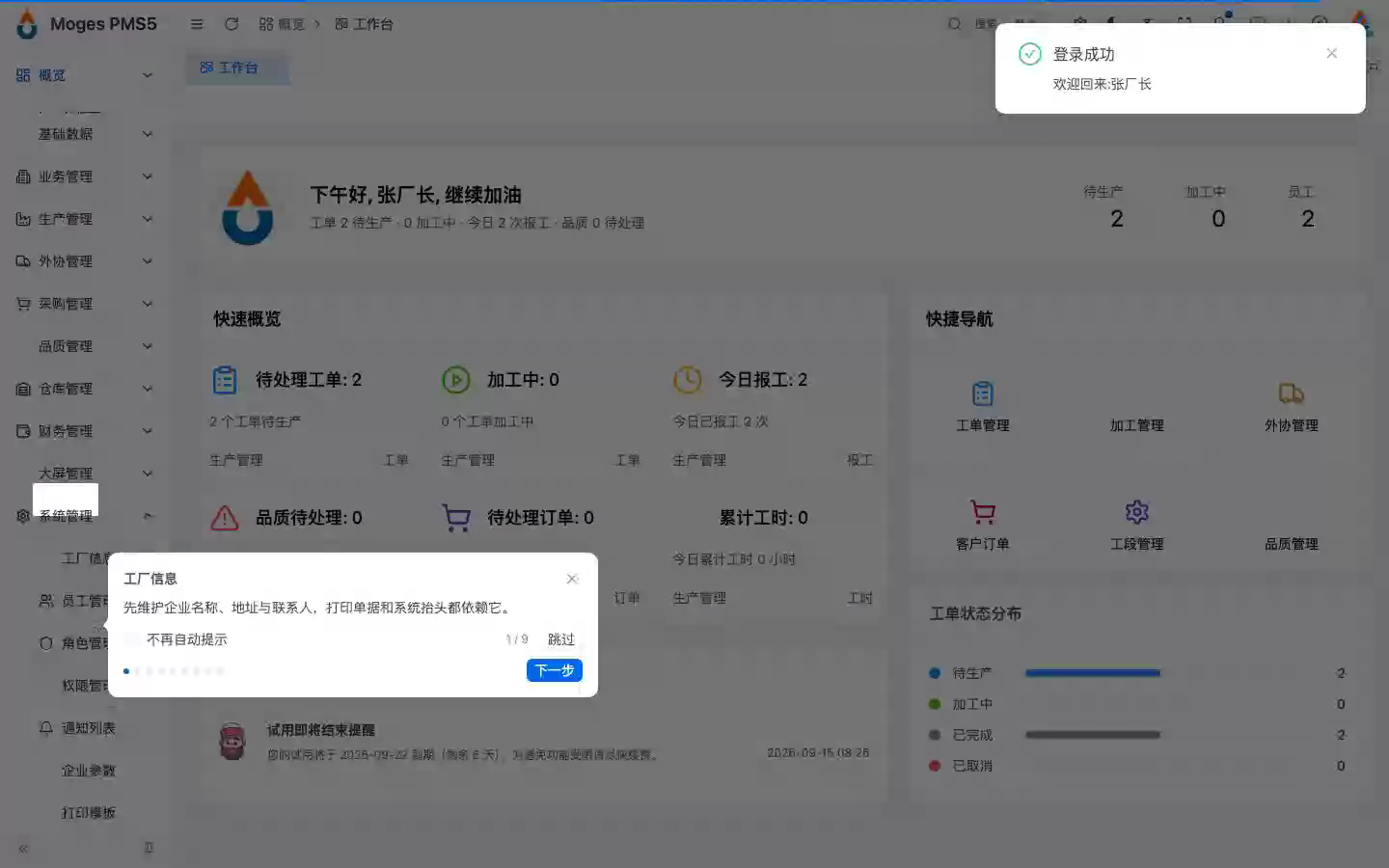Click the 外协管理 icon in the sidebar

click(x=23, y=261)
